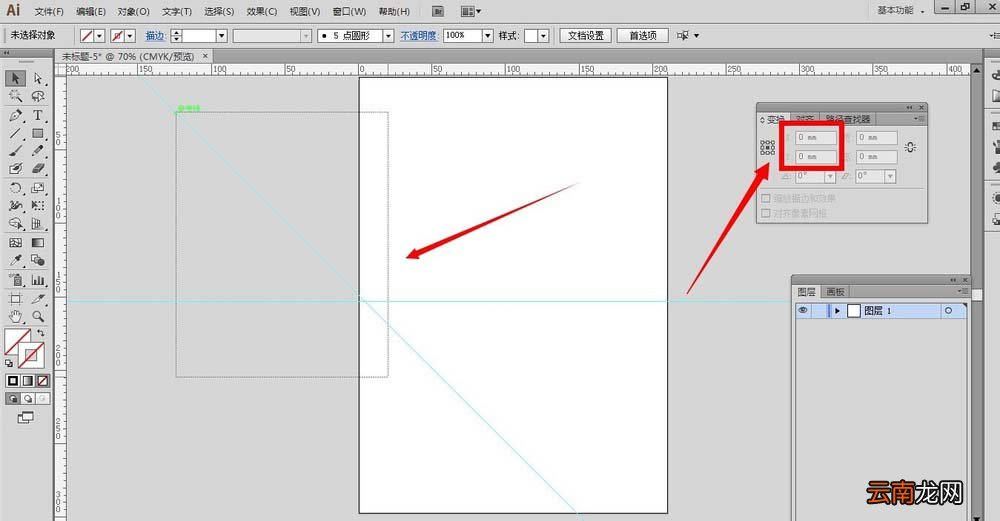Reset default fill and stroke
Viewport: 1000px width, 521px height.
tap(9, 363)
